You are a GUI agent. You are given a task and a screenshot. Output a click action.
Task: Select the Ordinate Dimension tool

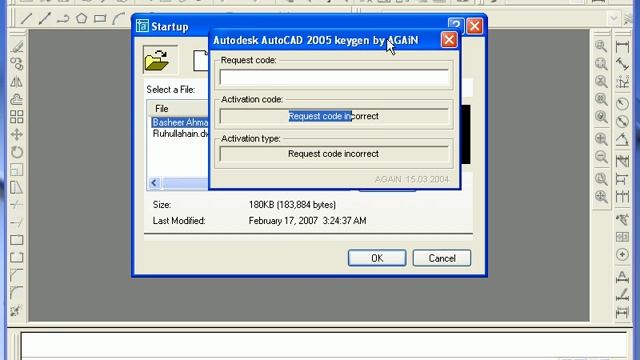coord(622,82)
